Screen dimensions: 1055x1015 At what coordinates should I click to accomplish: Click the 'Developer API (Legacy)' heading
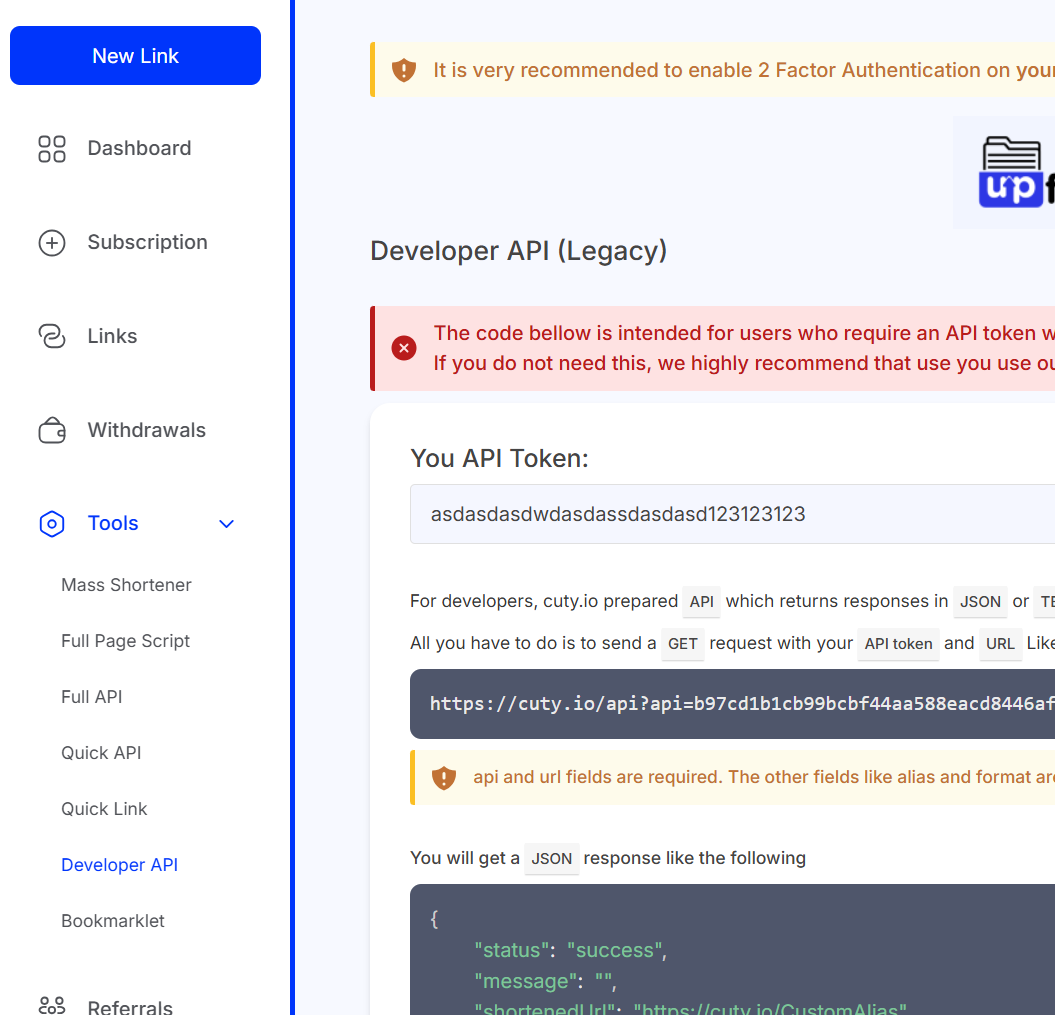[x=519, y=251]
